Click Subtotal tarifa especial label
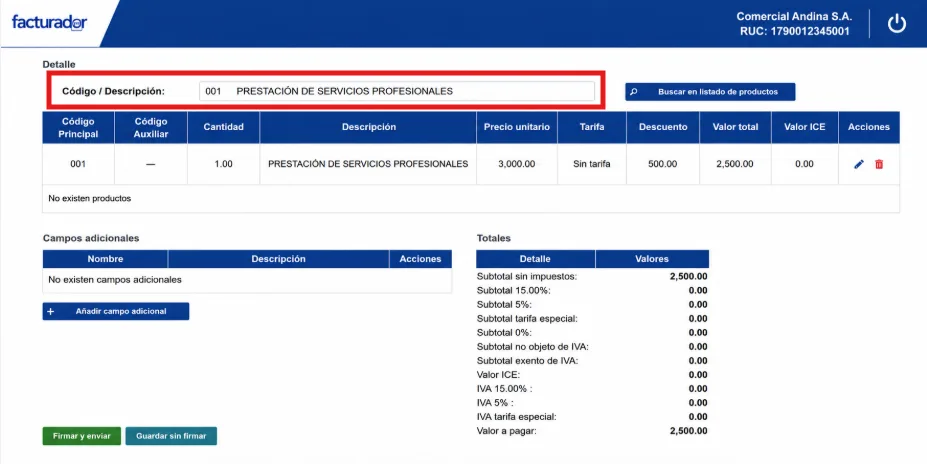The height and width of the screenshot is (464, 927). click(527, 319)
